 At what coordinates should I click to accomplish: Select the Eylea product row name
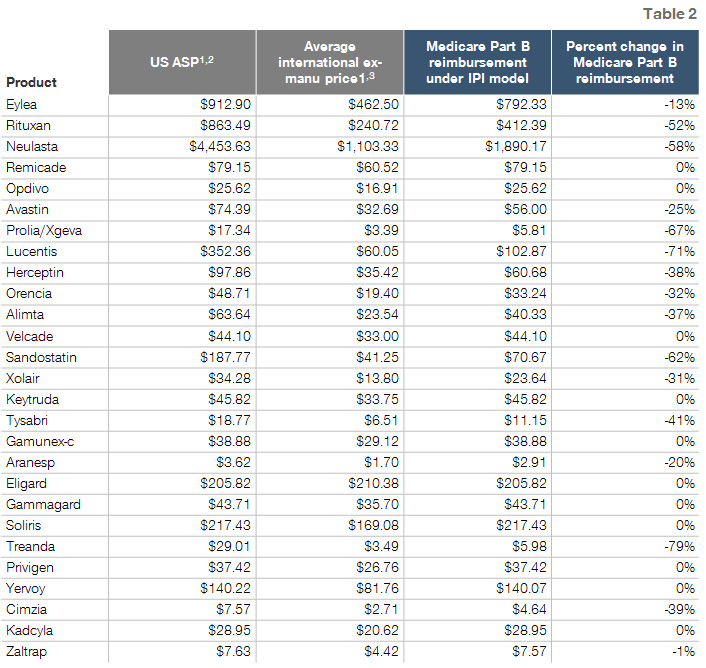click(22, 104)
